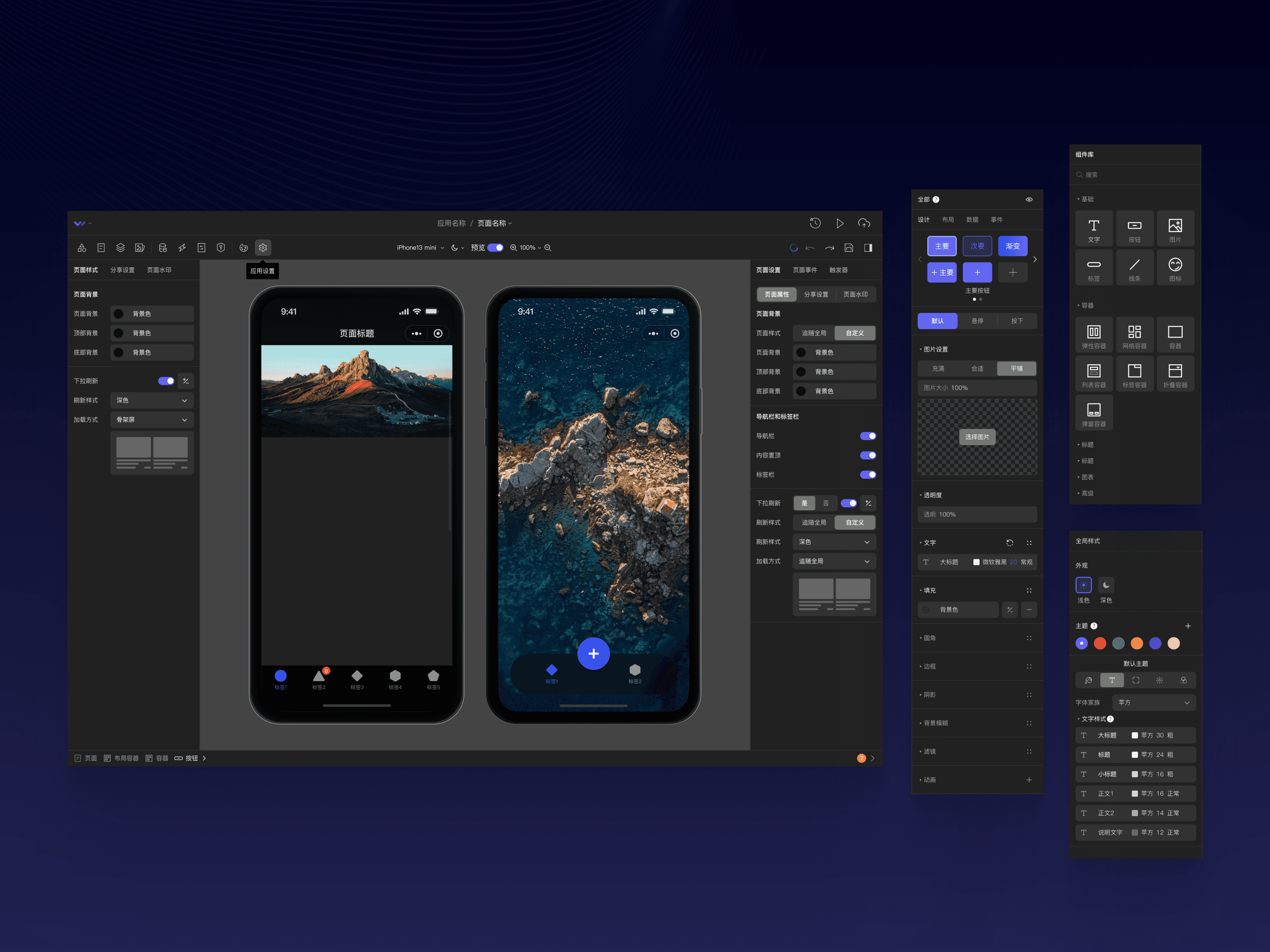Toggle the 预览 preview switch

(x=496, y=248)
